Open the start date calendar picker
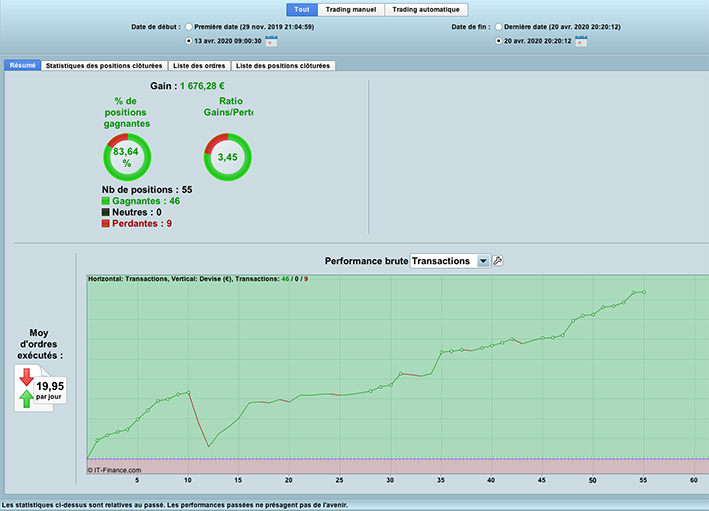The image size is (709, 511). (x=271, y=41)
